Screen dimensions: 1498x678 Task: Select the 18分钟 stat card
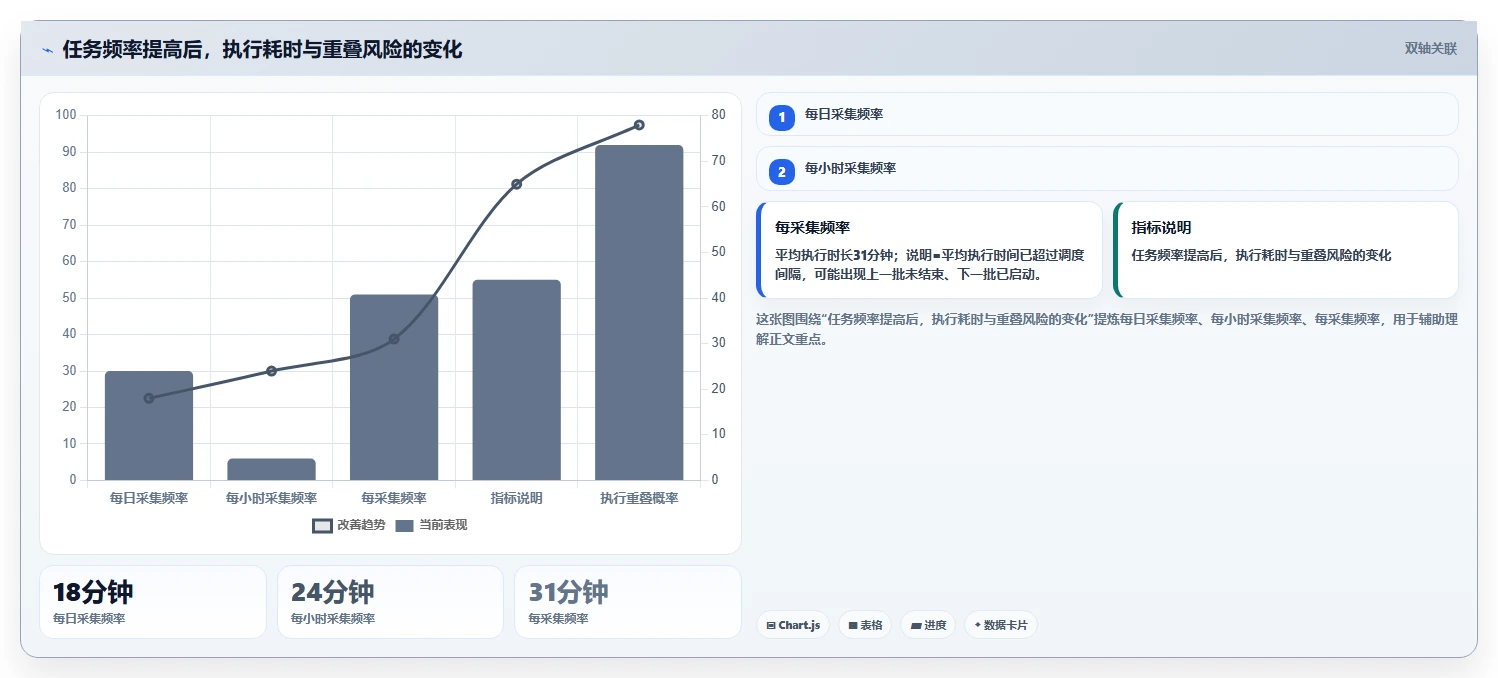pos(153,602)
